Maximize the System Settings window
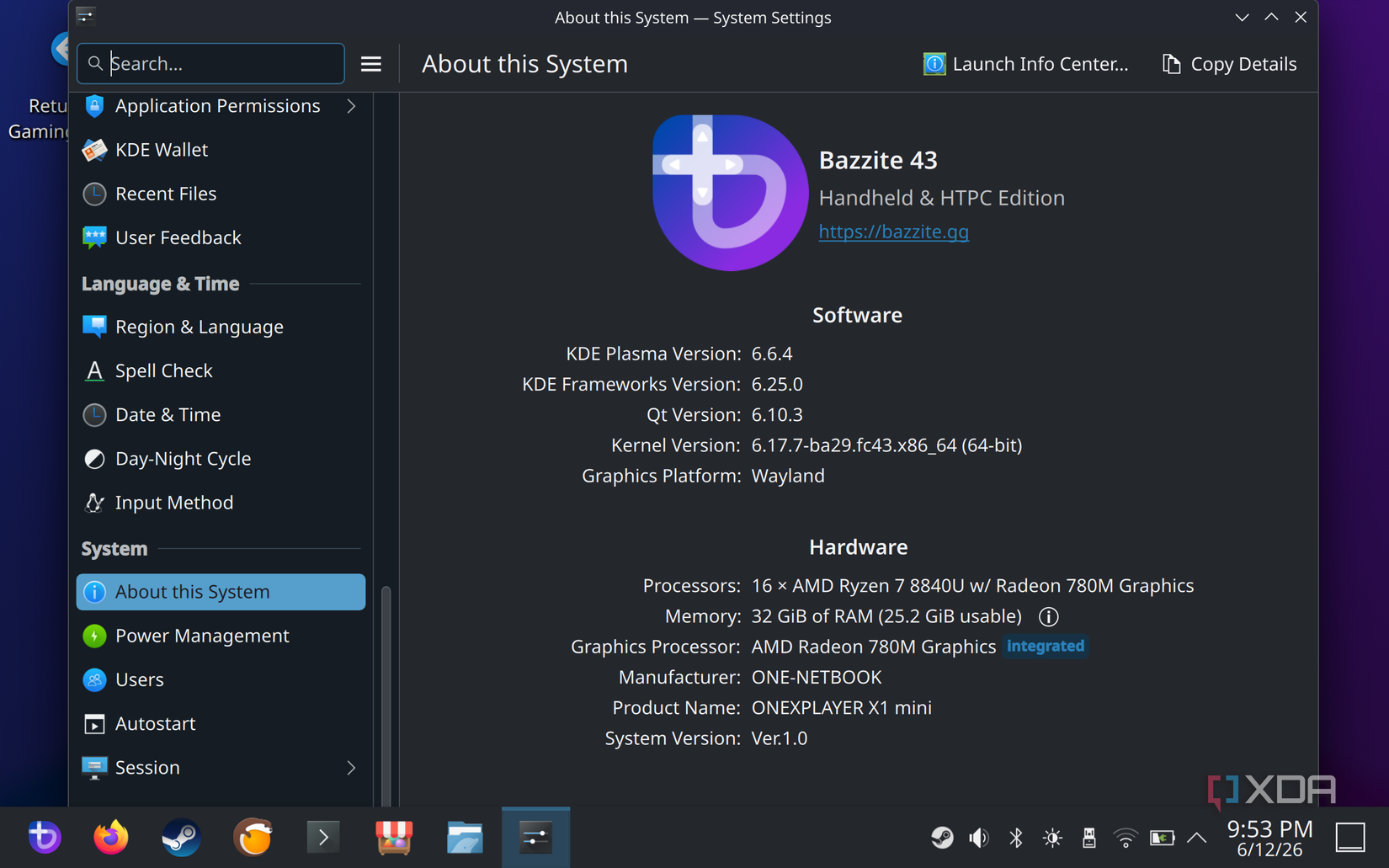Screen dimensions: 1389x868 1271,17
